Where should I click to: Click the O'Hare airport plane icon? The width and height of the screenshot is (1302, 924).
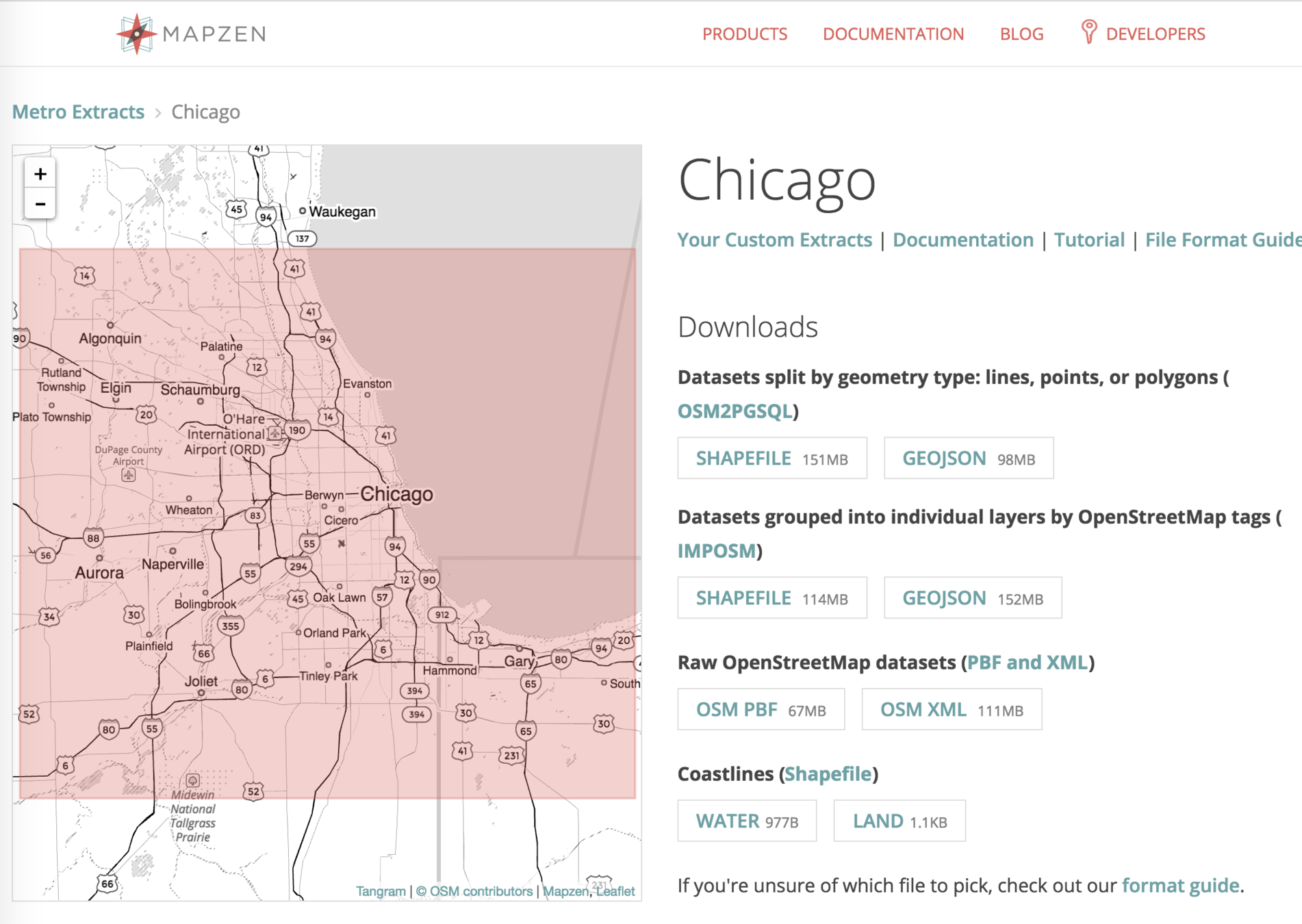click(x=275, y=433)
